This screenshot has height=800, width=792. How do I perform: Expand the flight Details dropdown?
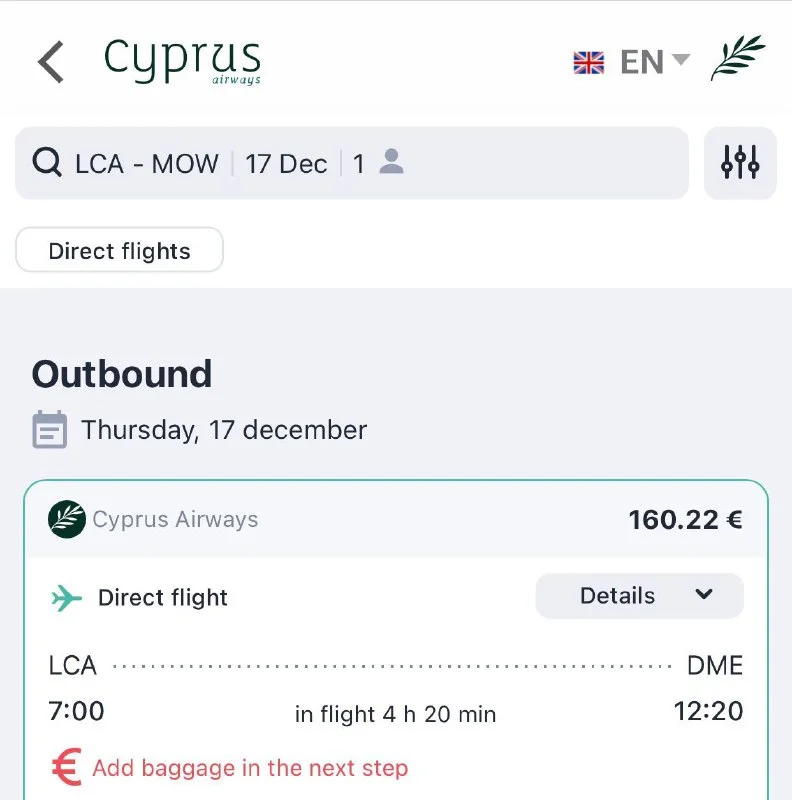click(639, 596)
